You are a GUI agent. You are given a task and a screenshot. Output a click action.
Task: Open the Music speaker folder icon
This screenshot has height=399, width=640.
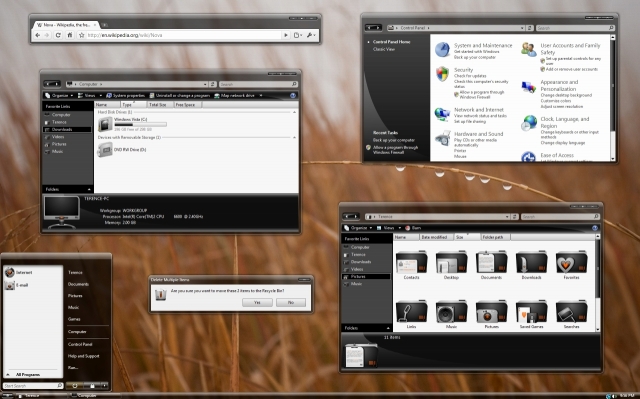coord(451,312)
